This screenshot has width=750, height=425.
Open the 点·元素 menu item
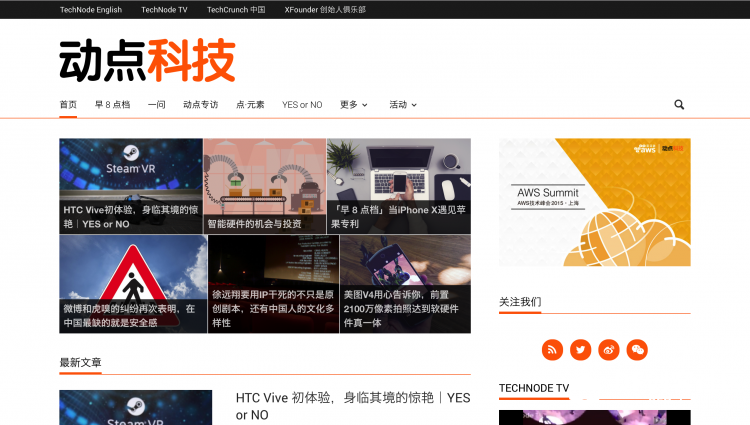click(250, 105)
